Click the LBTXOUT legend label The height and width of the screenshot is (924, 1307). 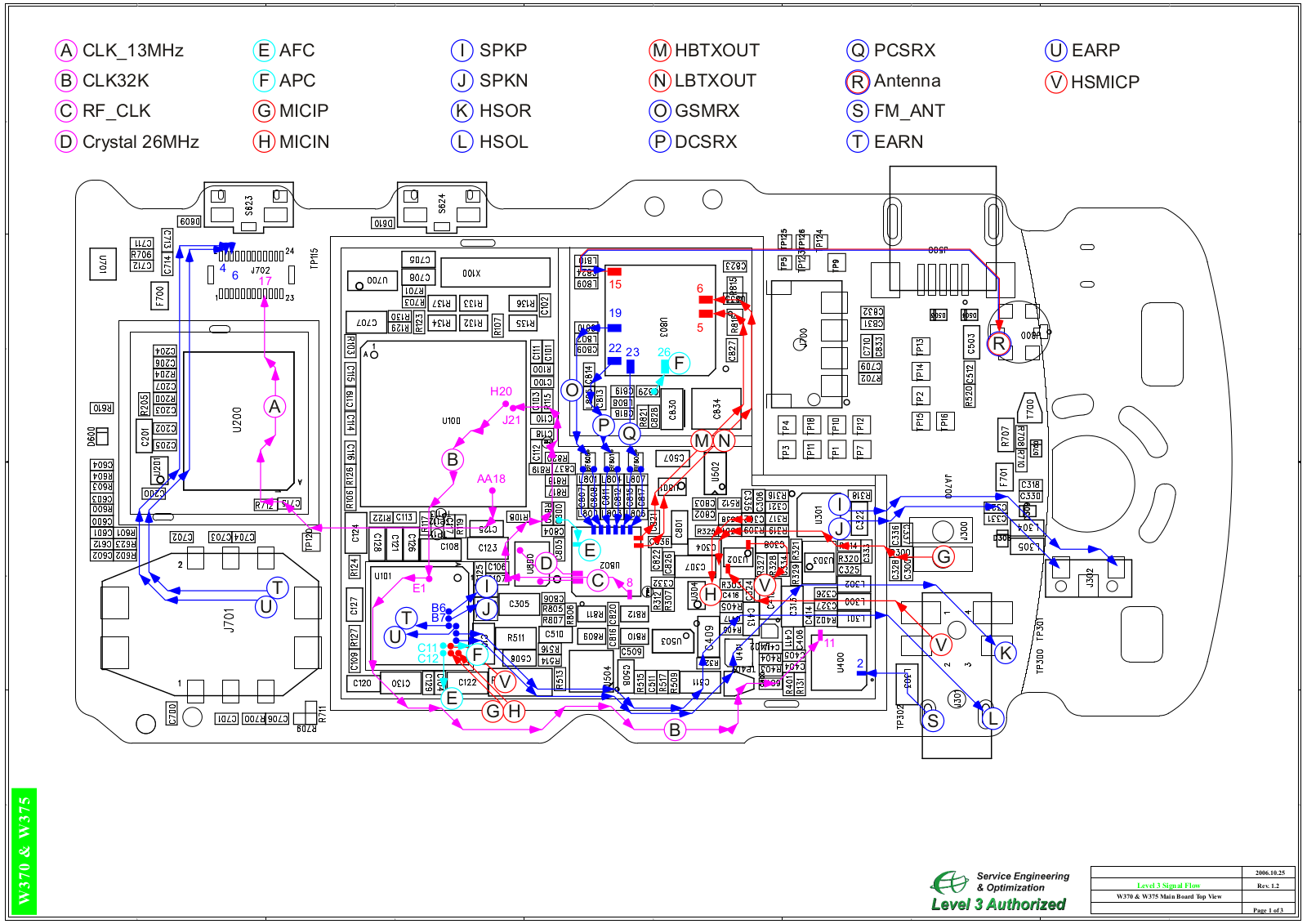point(716,81)
